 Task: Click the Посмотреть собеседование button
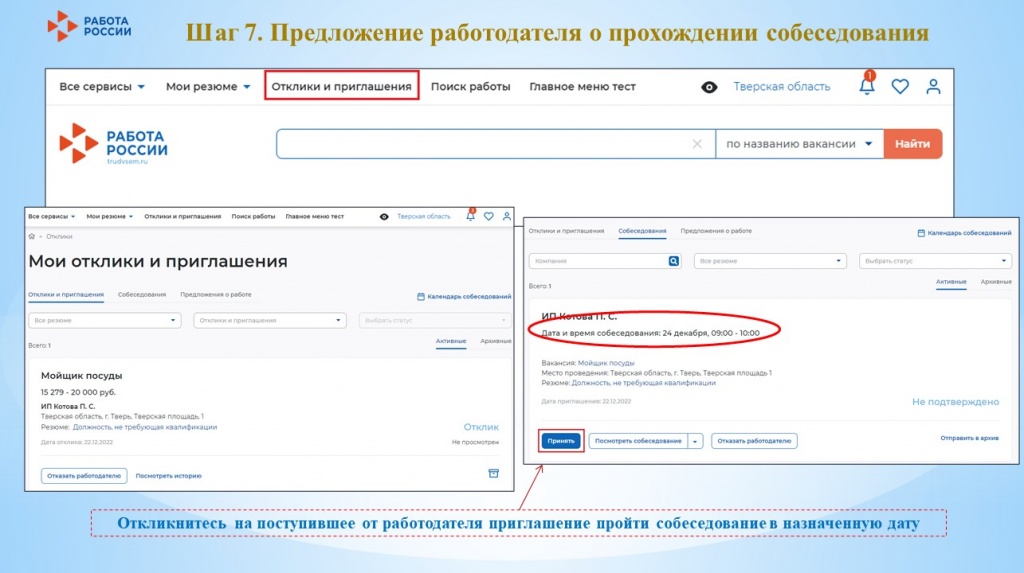(638, 441)
